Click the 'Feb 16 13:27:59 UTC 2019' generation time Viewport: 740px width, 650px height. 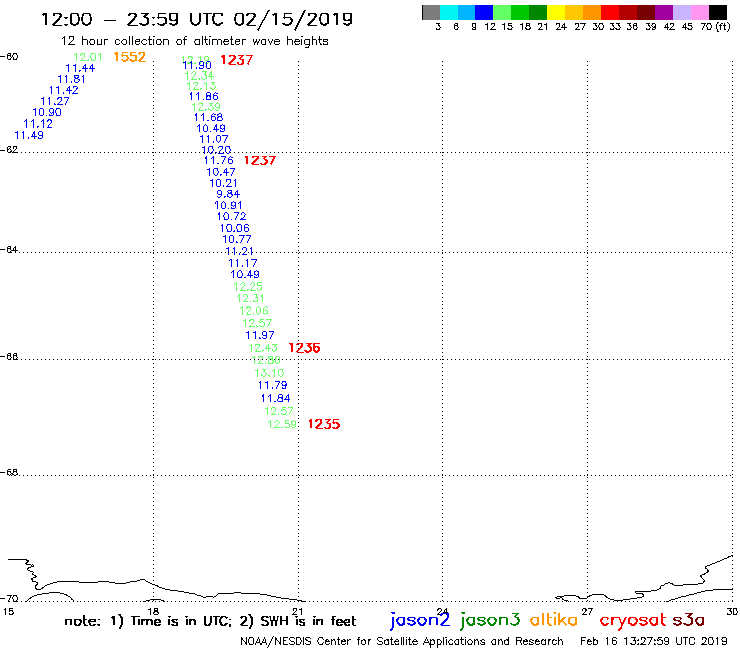(654, 641)
